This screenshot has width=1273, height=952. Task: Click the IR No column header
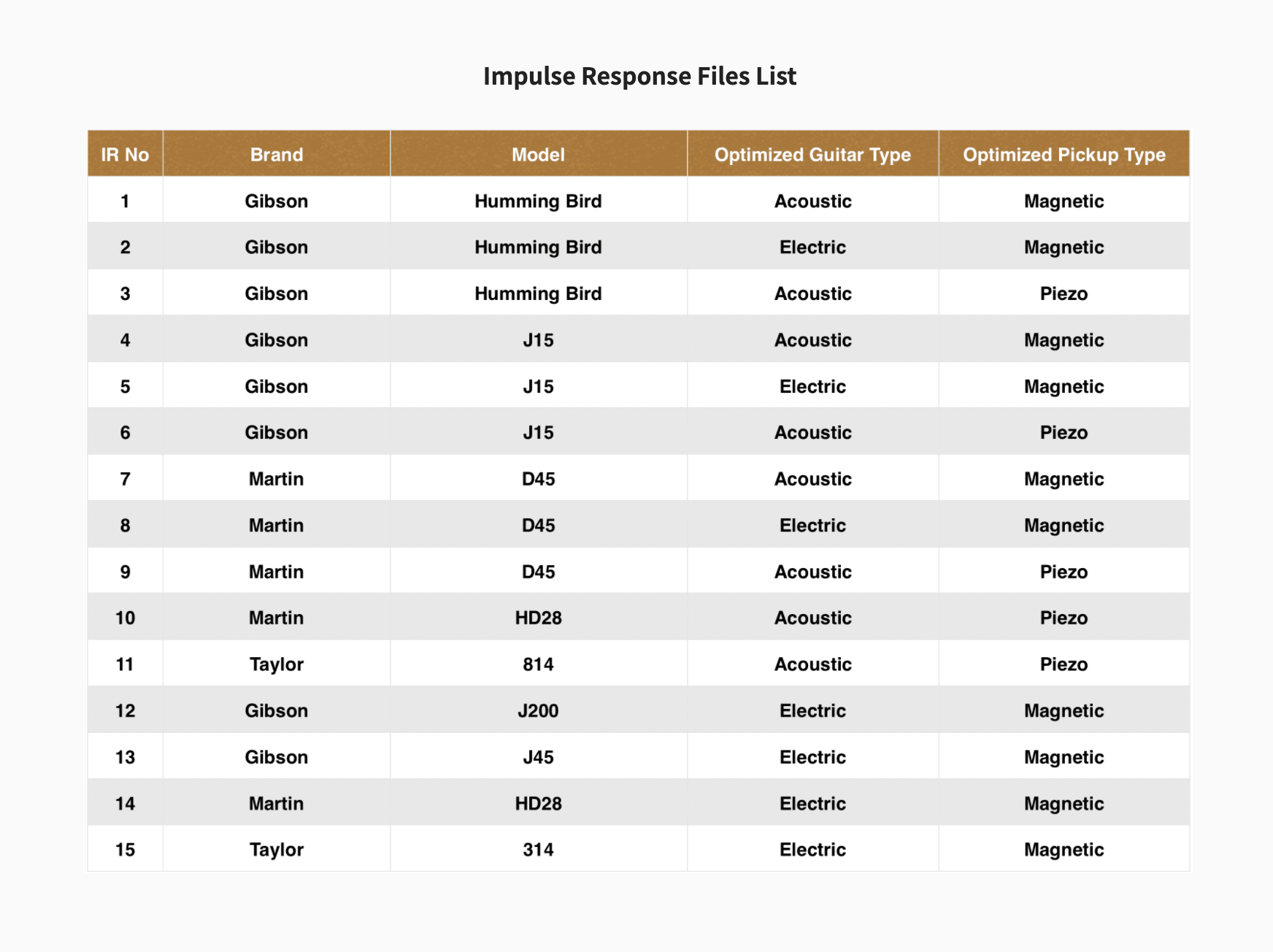pos(125,155)
